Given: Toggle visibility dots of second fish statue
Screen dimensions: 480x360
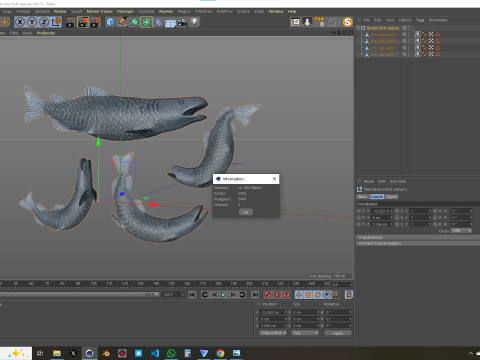Looking at the screenshot, I should 409,41.
